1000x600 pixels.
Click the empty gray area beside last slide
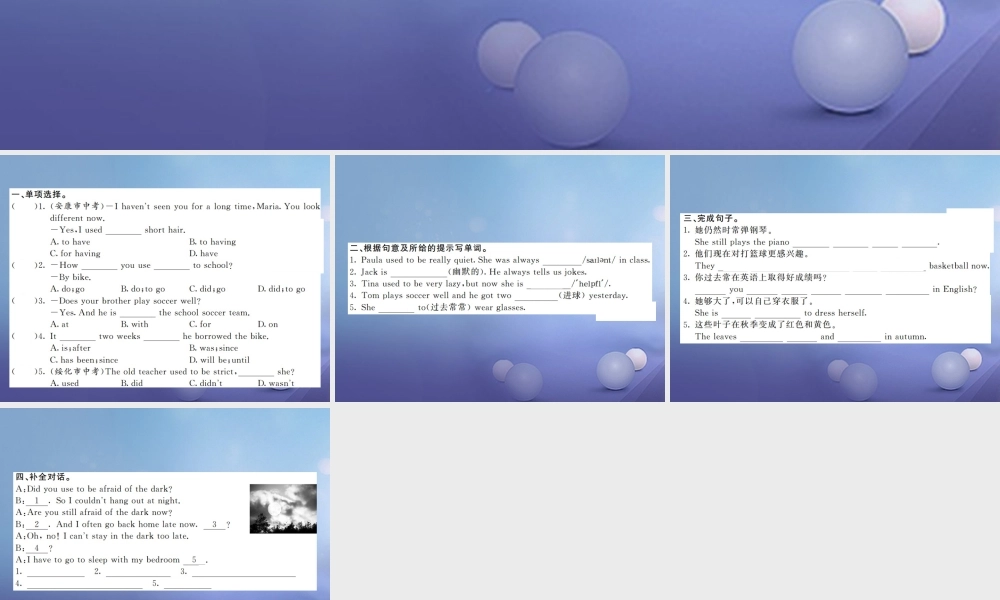(x=665, y=504)
